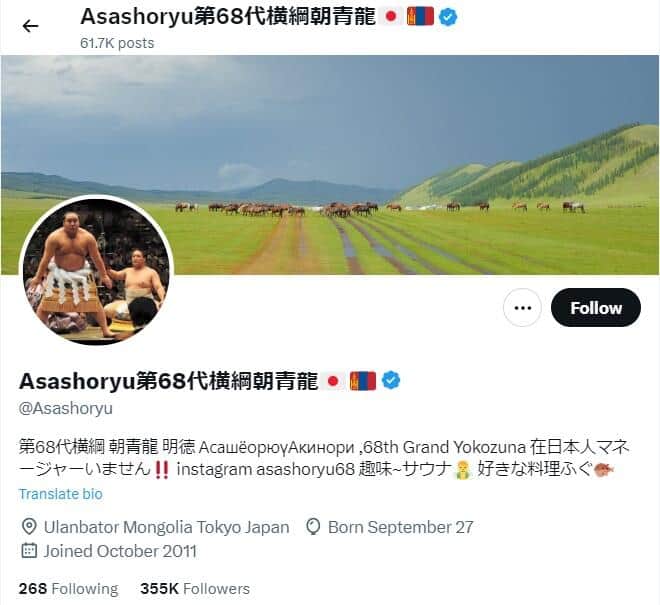Viewport: 660px width, 605px height.
Task: Click the @Asashoryu handle text
Action: point(66,408)
